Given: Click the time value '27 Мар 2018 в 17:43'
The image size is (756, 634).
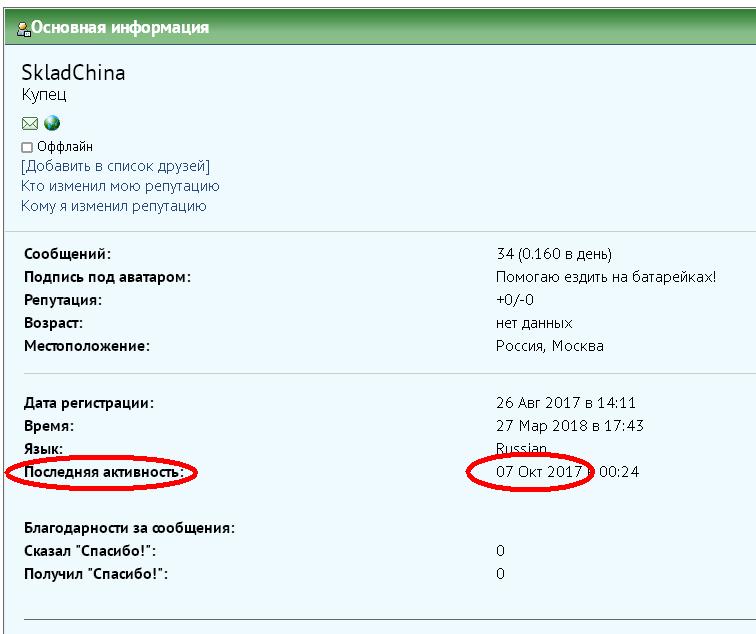Looking at the screenshot, I should point(569,426).
